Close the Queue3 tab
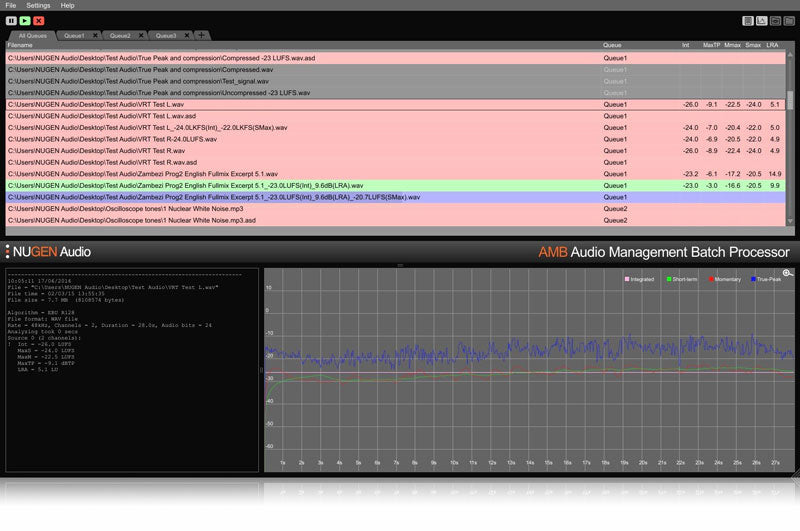This screenshot has width=800, height=531. tap(187, 36)
